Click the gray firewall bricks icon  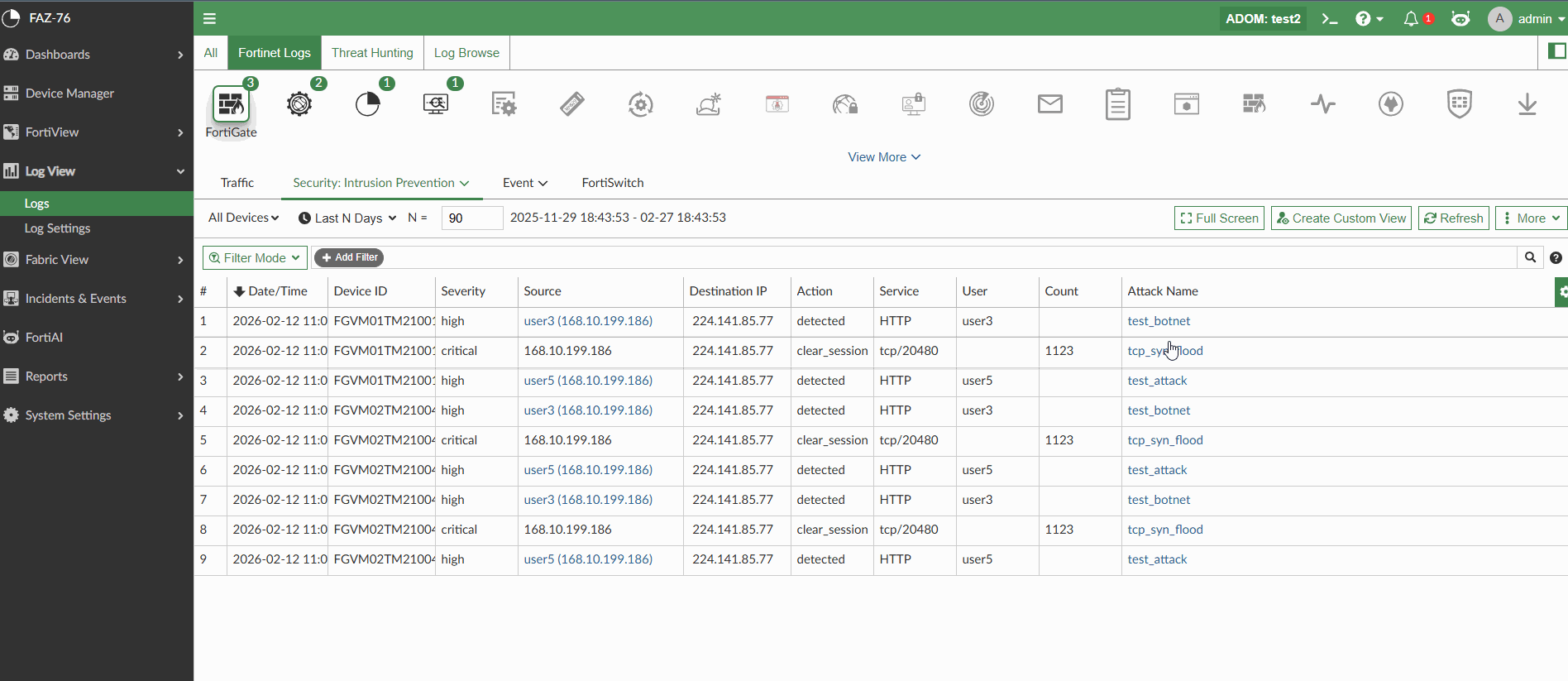[1255, 104]
